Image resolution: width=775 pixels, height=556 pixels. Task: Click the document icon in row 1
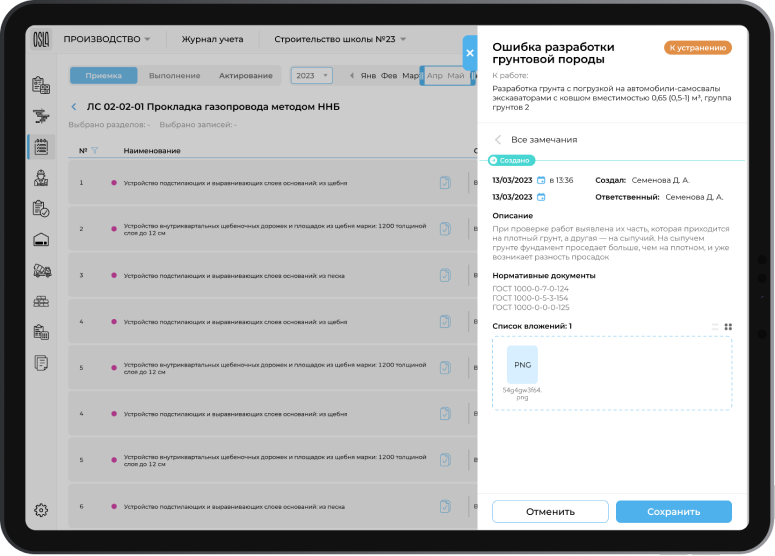445,182
